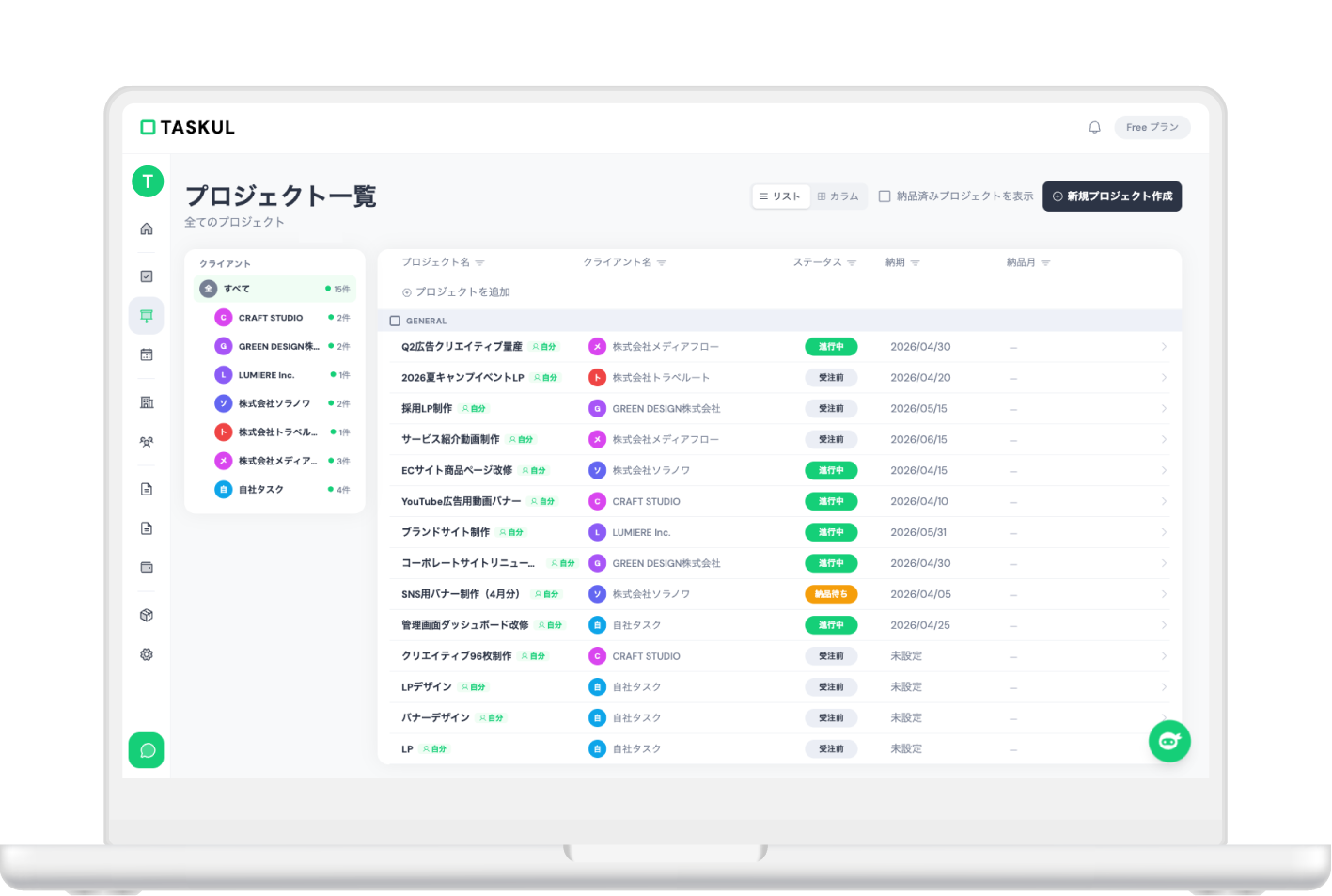Switch to the カラム view tab
1332x896 pixels.
(x=838, y=196)
